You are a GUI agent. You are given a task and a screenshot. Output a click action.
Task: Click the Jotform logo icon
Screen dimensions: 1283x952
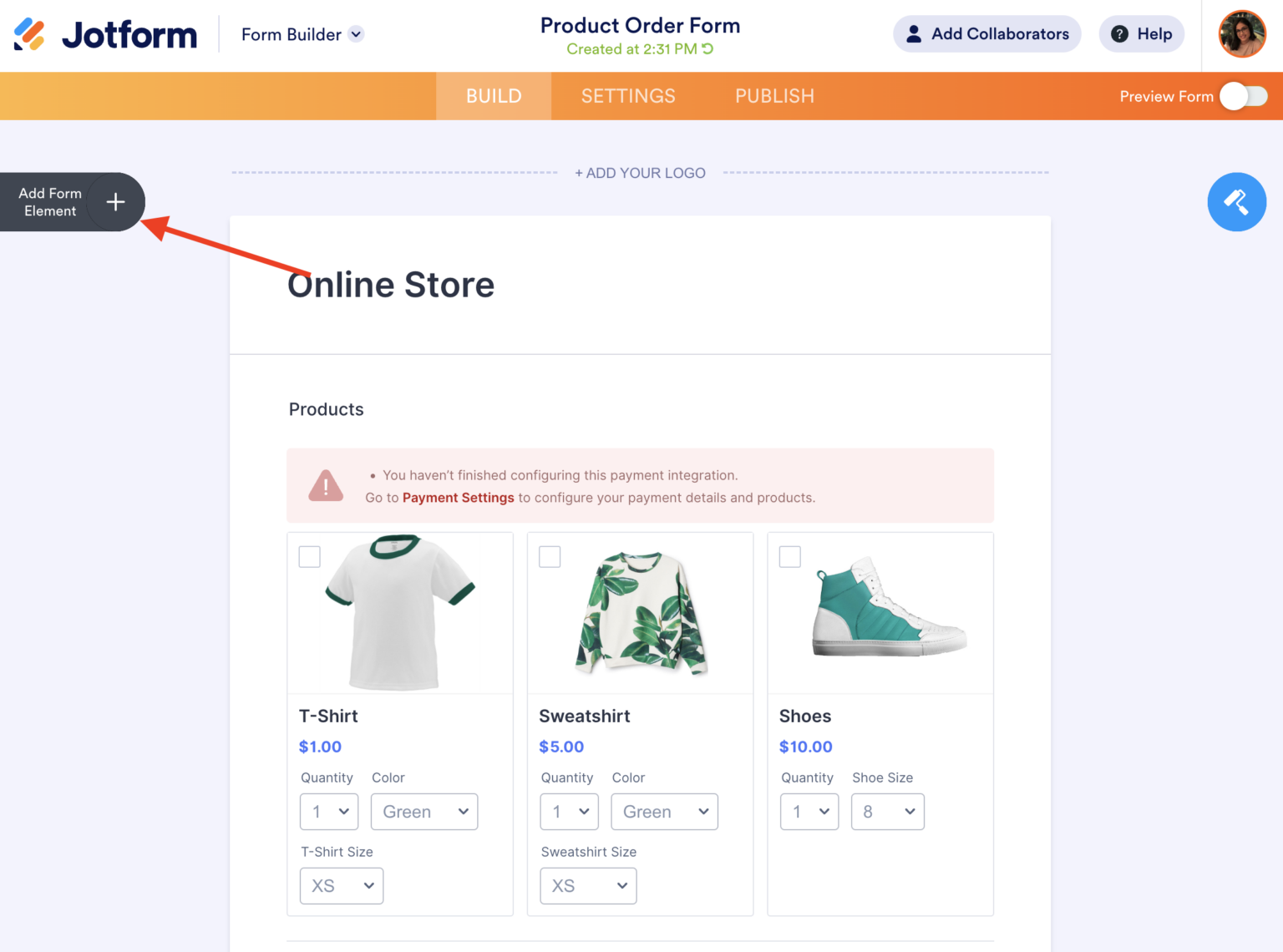tap(31, 33)
